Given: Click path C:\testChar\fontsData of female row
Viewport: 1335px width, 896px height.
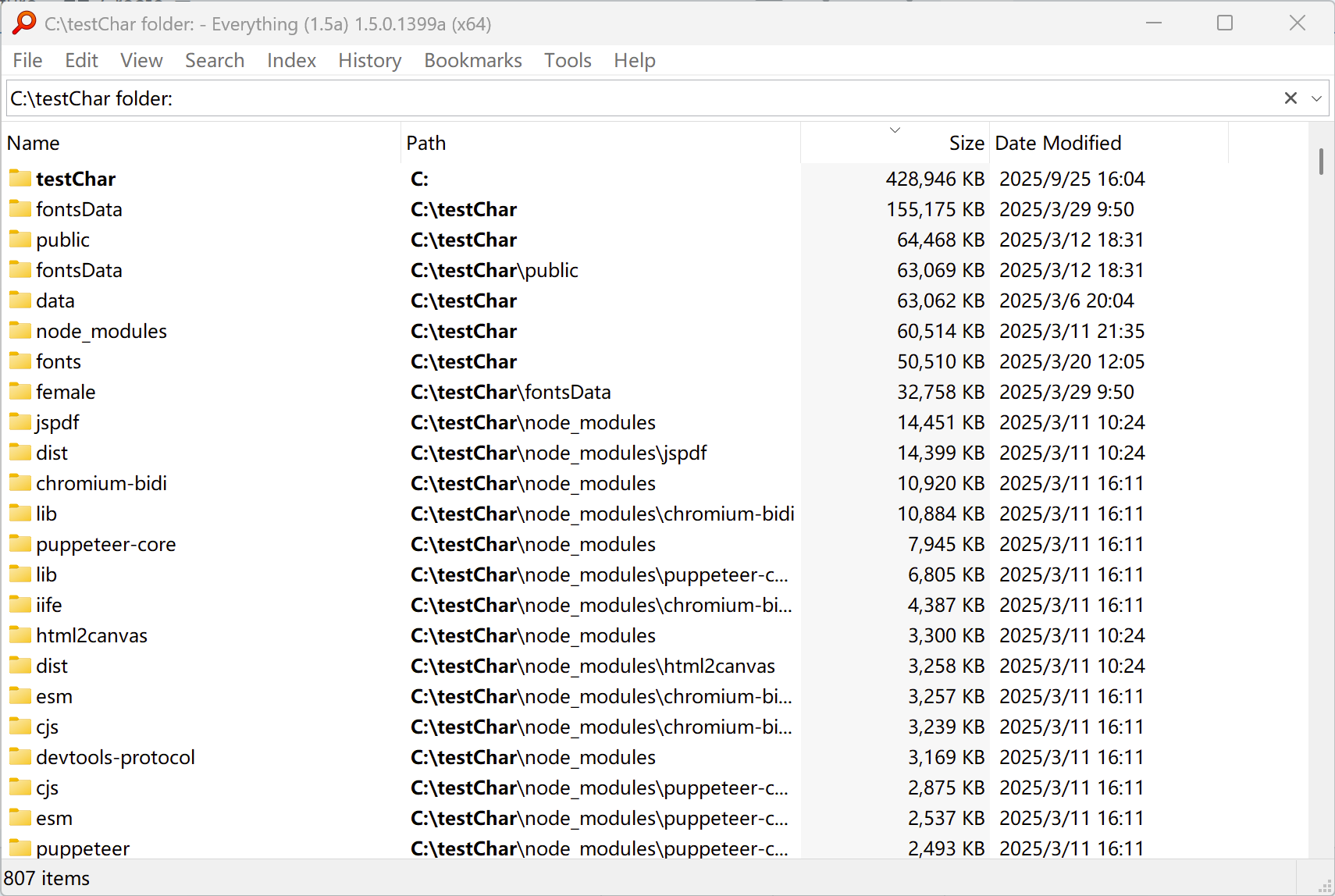Looking at the screenshot, I should [x=511, y=392].
